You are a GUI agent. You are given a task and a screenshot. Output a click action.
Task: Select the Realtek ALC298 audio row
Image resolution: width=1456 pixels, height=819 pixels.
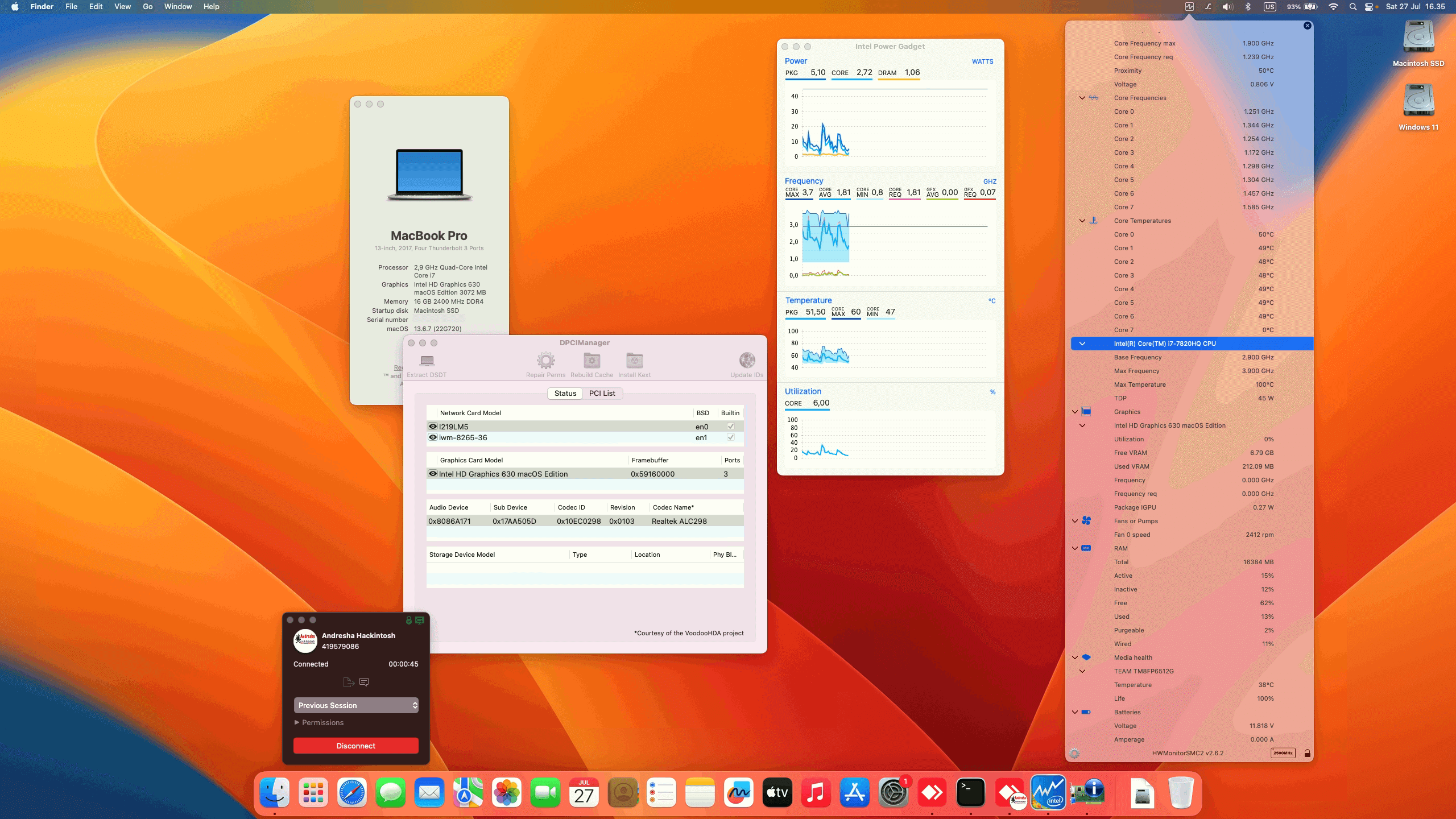585,521
